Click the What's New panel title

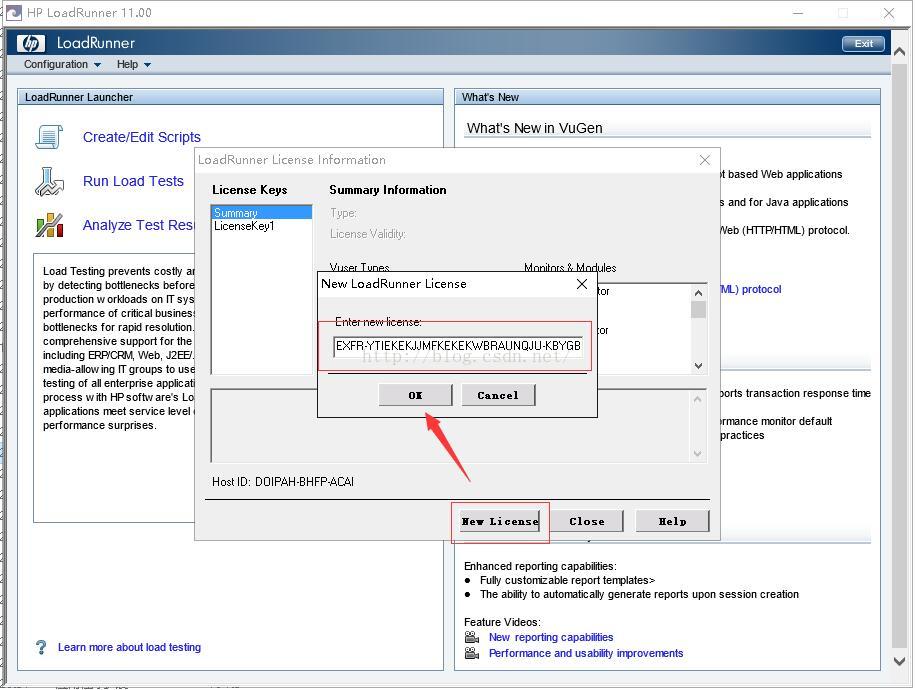490,97
